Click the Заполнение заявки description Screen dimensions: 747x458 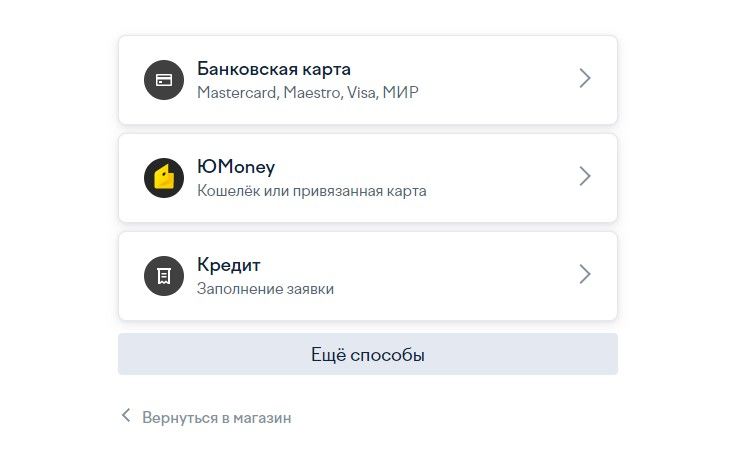coord(265,289)
